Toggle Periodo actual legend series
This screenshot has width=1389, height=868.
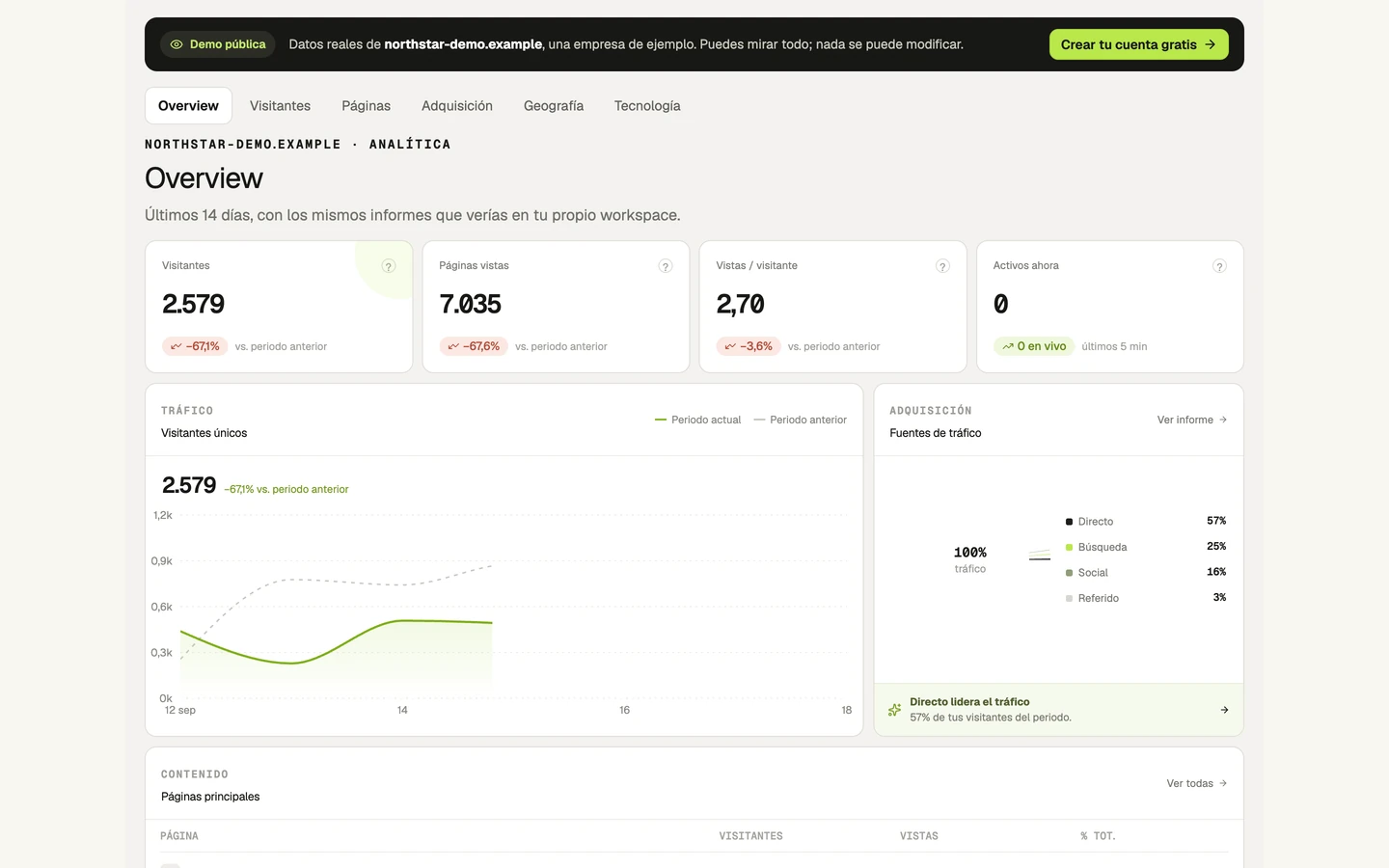[x=698, y=420]
